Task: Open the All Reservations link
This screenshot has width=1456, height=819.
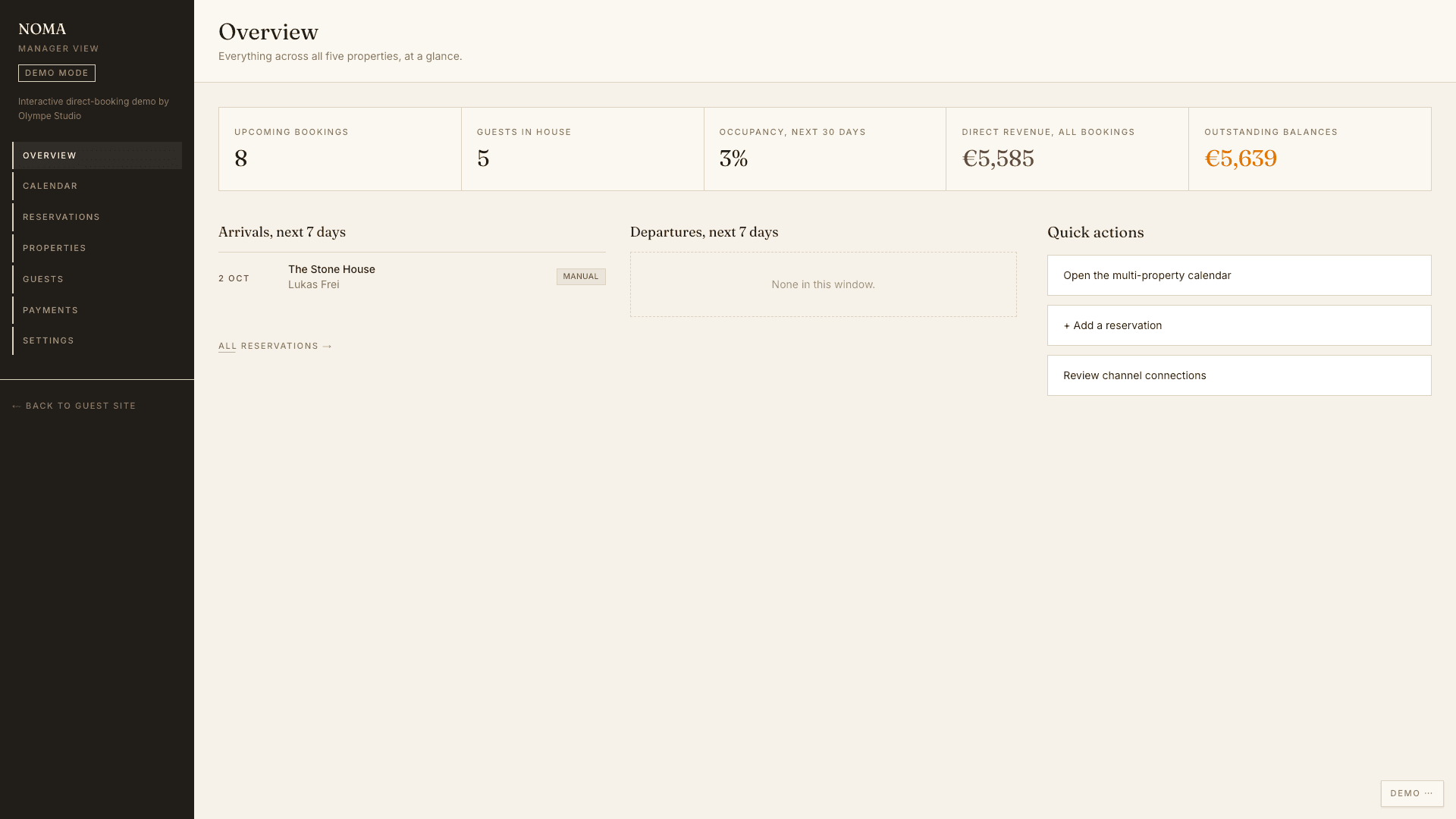Action: 275,346
